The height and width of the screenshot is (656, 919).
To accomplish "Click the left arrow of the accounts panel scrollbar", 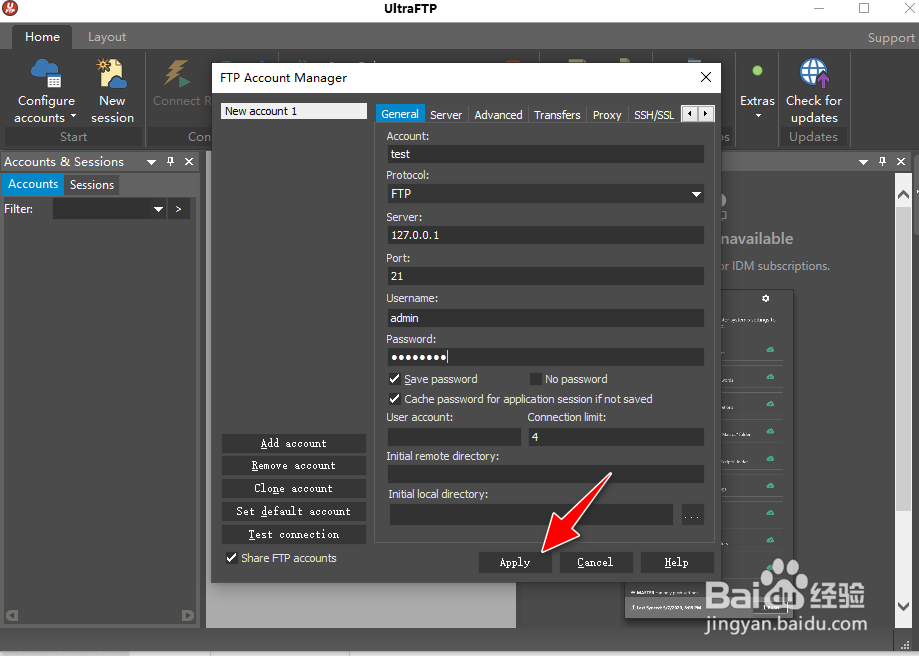I will 12,616.
